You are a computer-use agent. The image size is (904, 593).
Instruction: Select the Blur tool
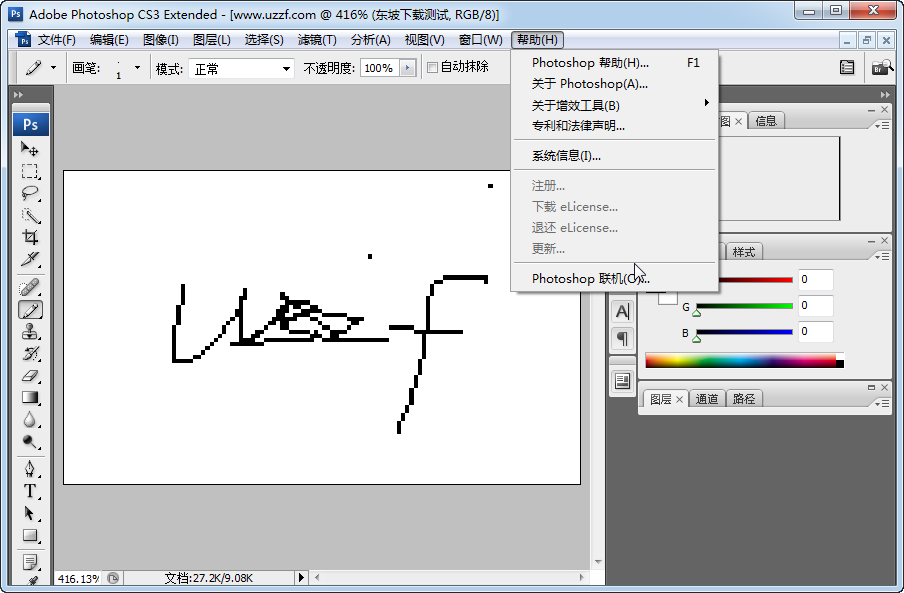tap(30, 420)
